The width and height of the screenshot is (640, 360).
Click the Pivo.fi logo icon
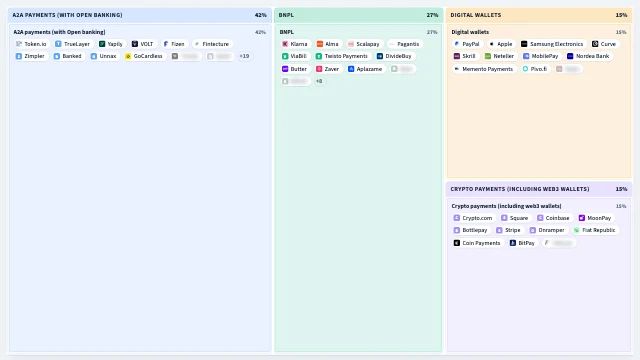click(525, 69)
